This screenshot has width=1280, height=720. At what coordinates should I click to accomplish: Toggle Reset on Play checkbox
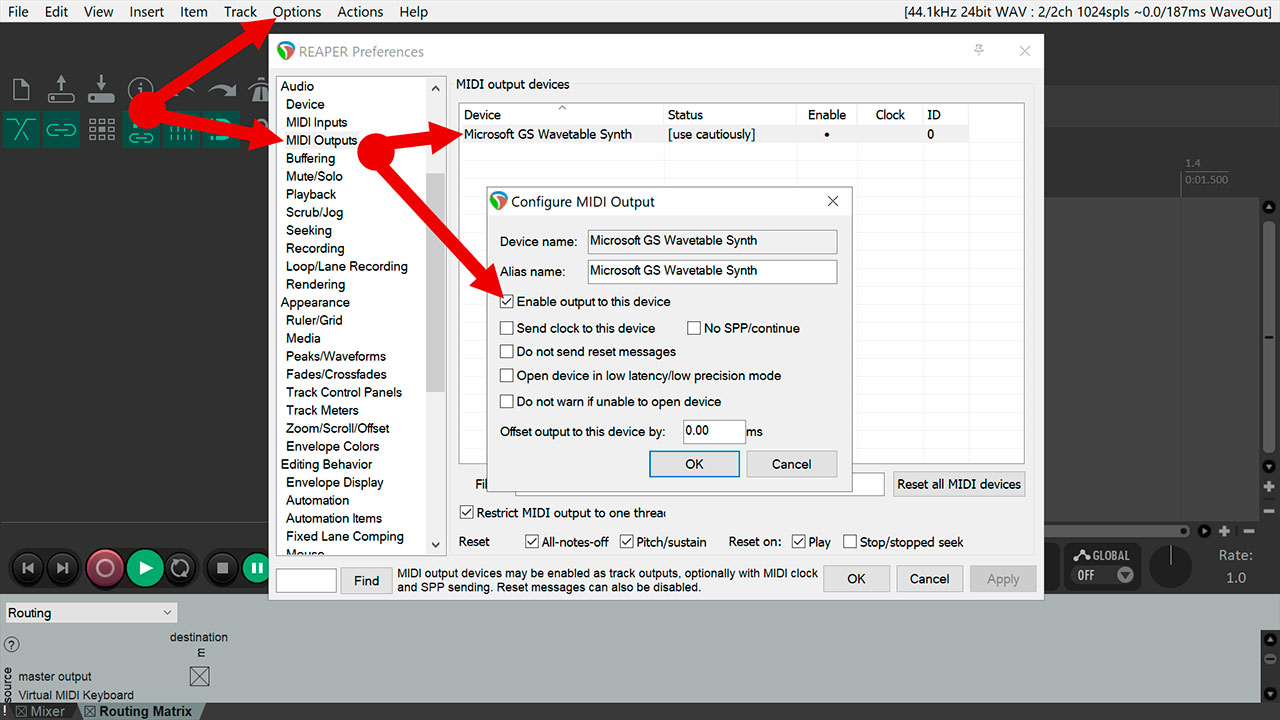[798, 542]
